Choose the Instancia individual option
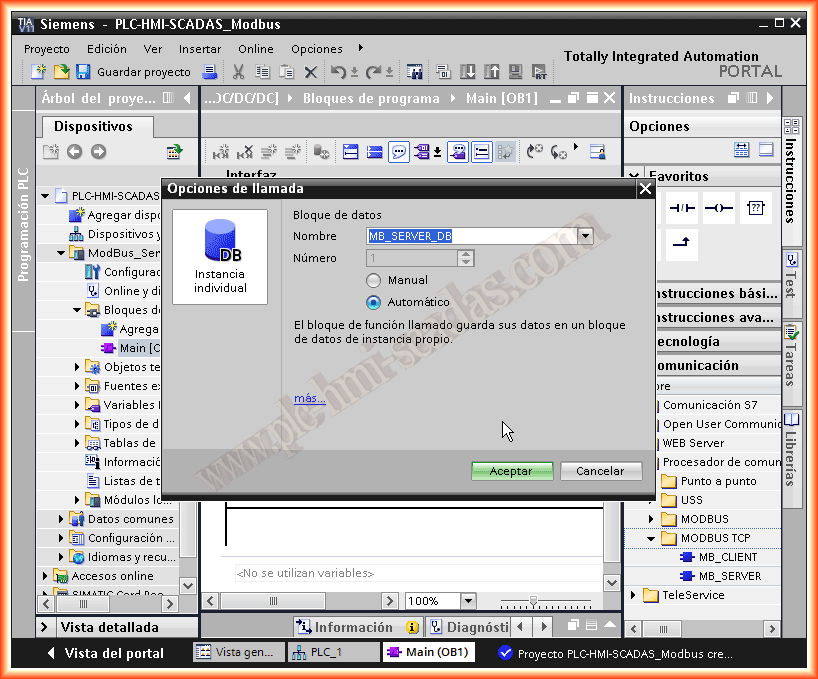This screenshot has width=818, height=679. coord(219,256)
